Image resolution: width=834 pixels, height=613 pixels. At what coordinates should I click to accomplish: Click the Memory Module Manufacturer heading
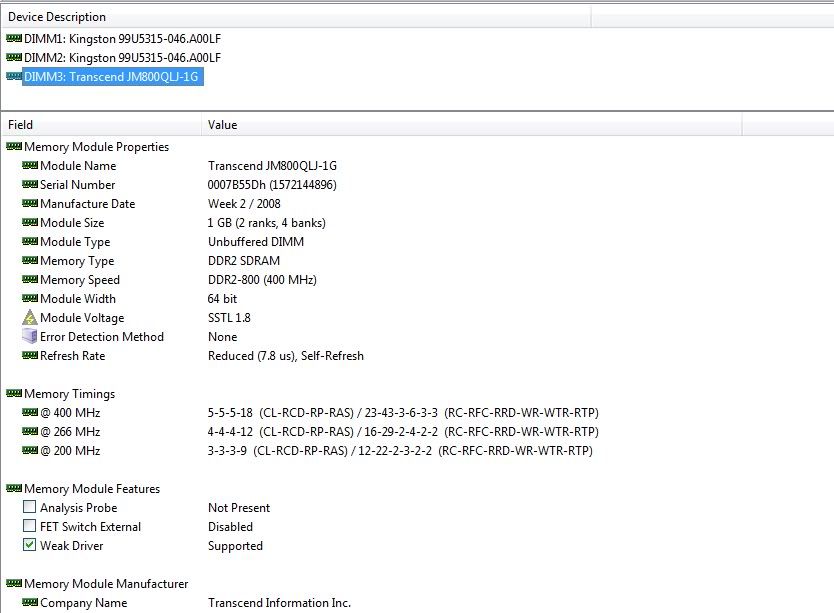coord(106,584)
